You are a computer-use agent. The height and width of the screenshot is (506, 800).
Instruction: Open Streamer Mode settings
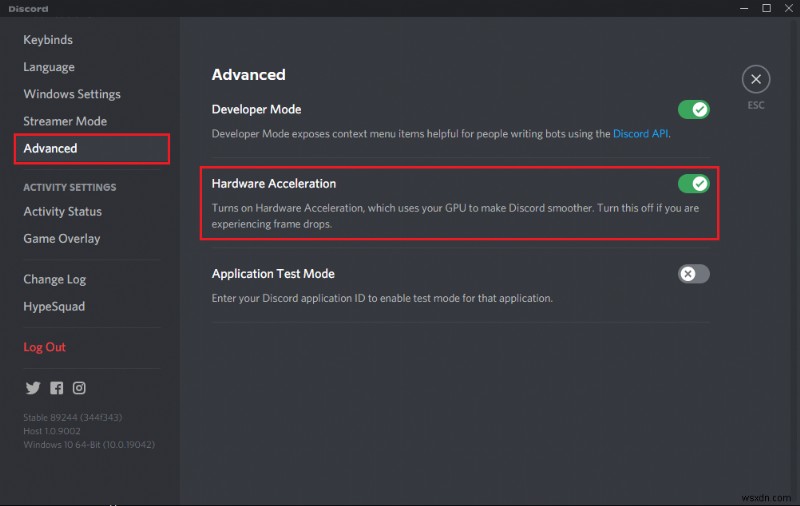(x=65, y=121)
